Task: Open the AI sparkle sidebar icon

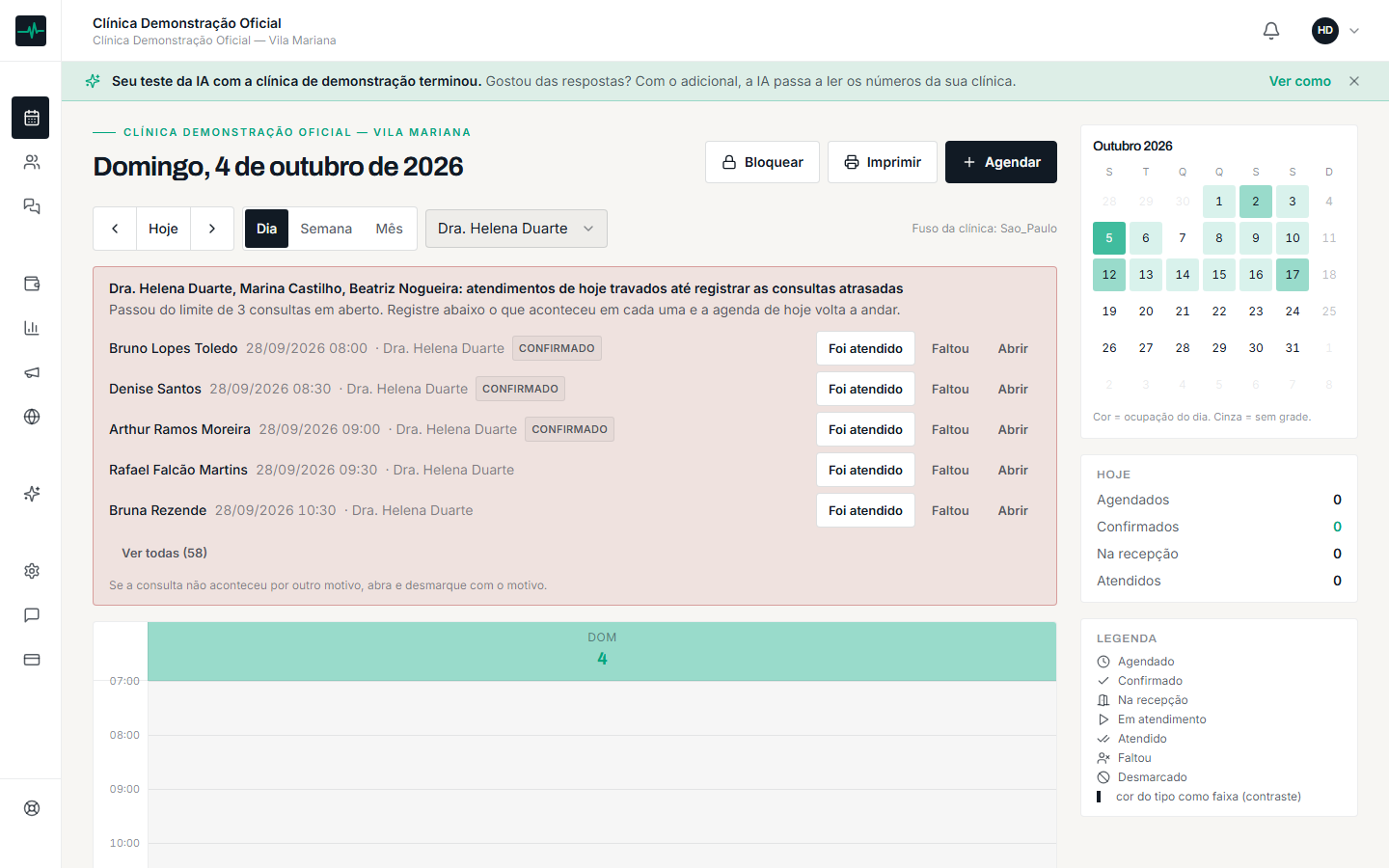Action: click(32, 494)
